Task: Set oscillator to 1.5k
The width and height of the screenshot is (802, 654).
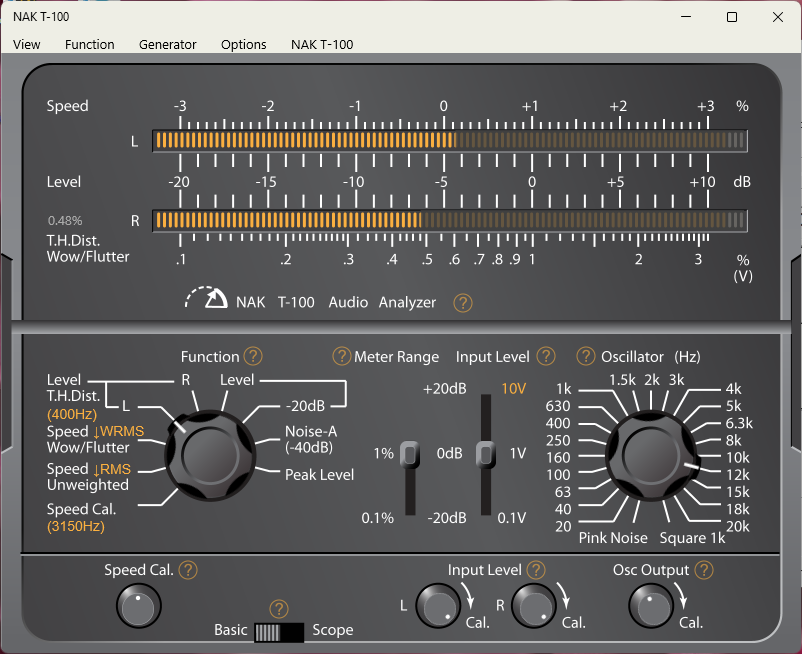Action: [622, 380]
